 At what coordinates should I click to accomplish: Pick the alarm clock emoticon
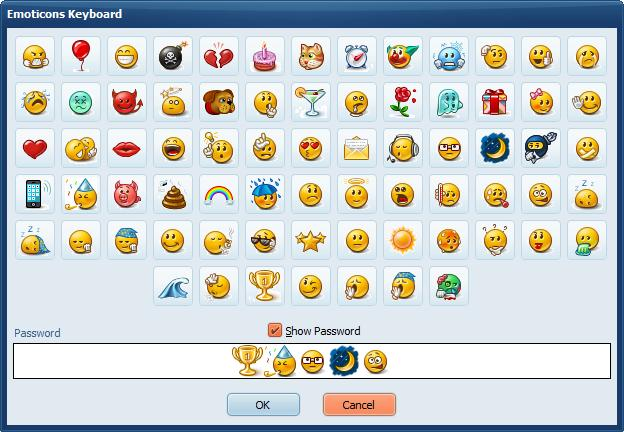[357, 56]
